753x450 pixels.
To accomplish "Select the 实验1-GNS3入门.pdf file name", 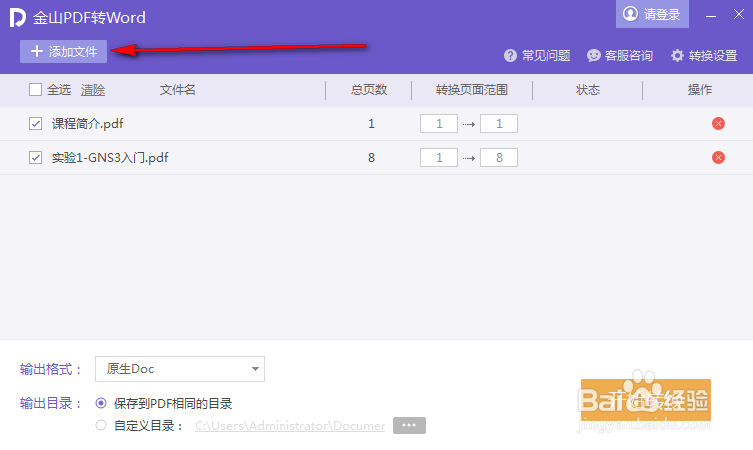I will pyautogui.click(x=110, y=158).
